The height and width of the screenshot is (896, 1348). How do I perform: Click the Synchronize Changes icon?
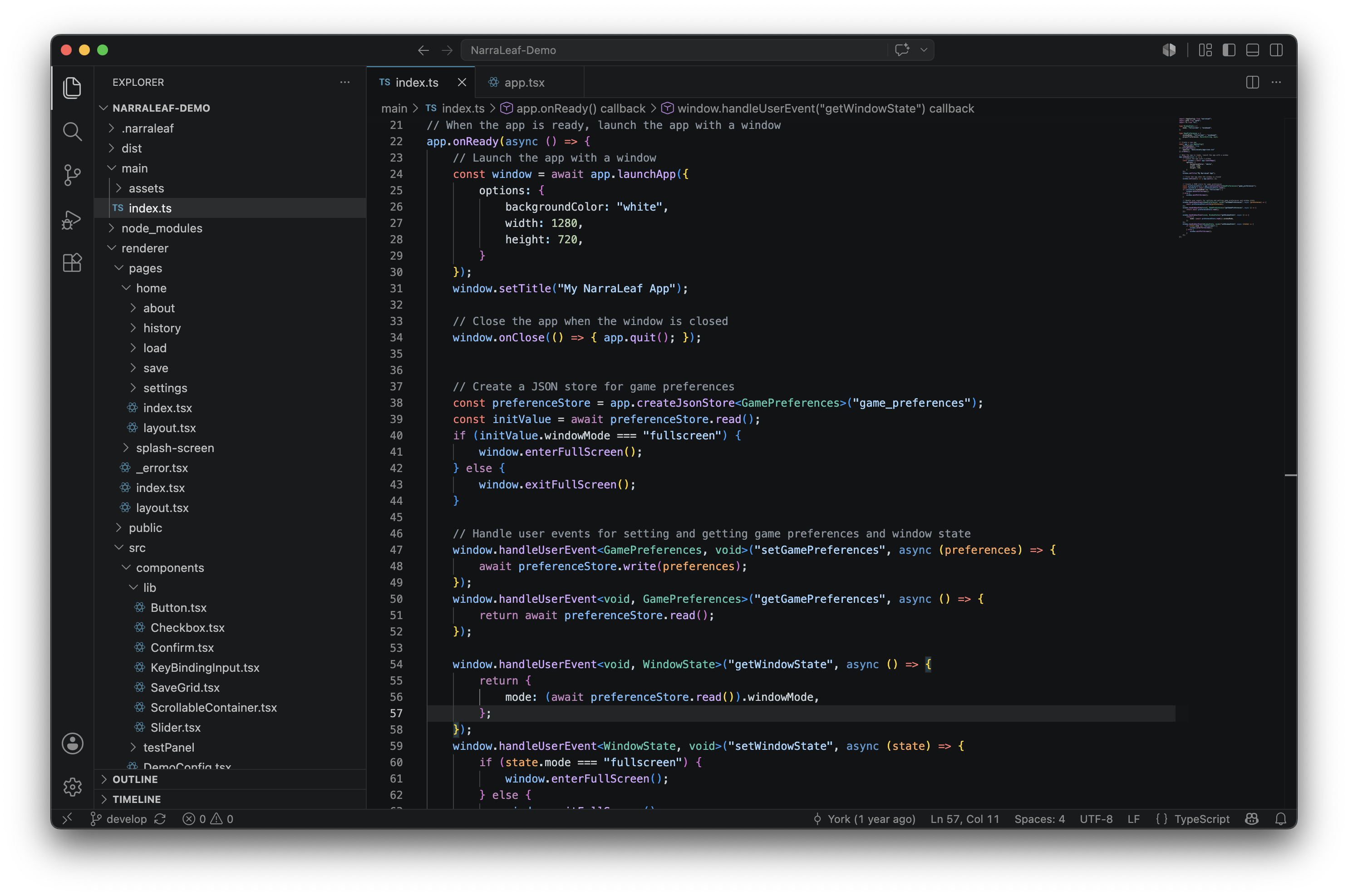coord(161,819)
